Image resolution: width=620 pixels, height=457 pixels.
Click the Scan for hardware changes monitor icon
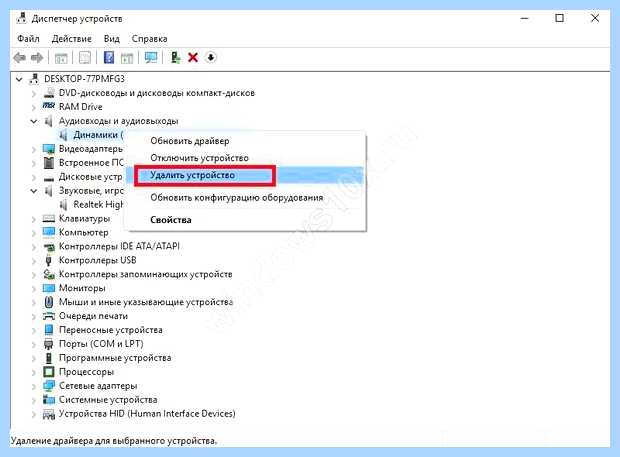click(151, 58)
